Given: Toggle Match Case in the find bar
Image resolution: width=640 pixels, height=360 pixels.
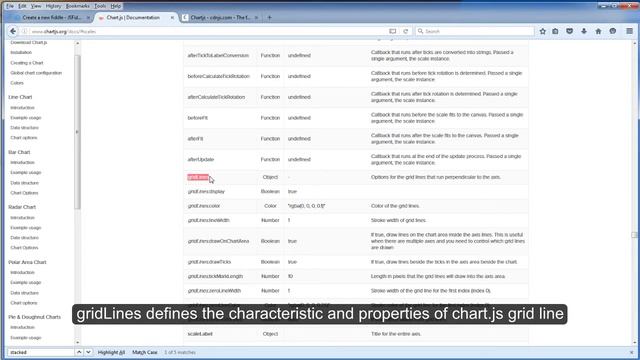Looking at the screenshot, I should (144, 352).
